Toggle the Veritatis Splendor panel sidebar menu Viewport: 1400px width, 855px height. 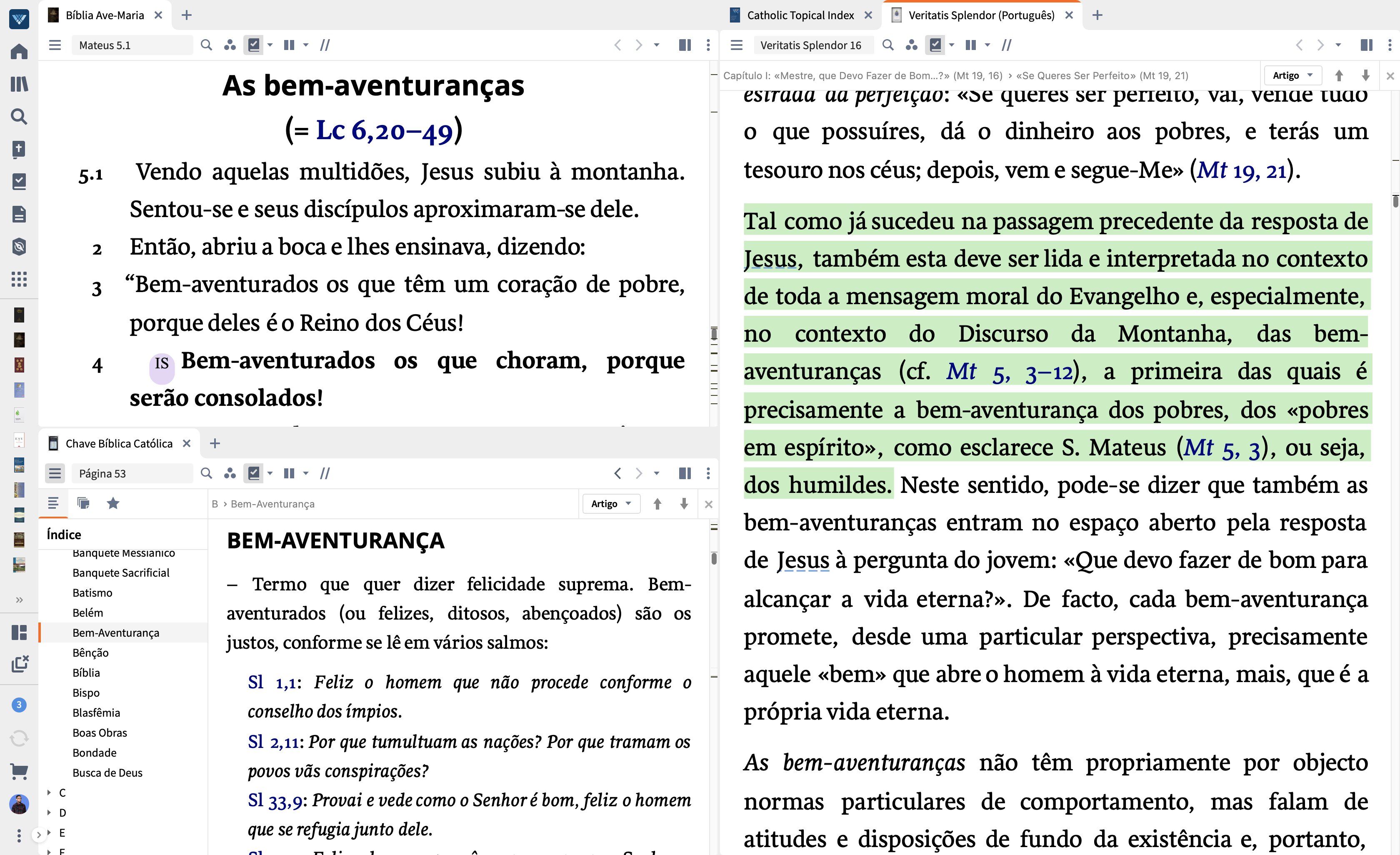pos(736,45)
